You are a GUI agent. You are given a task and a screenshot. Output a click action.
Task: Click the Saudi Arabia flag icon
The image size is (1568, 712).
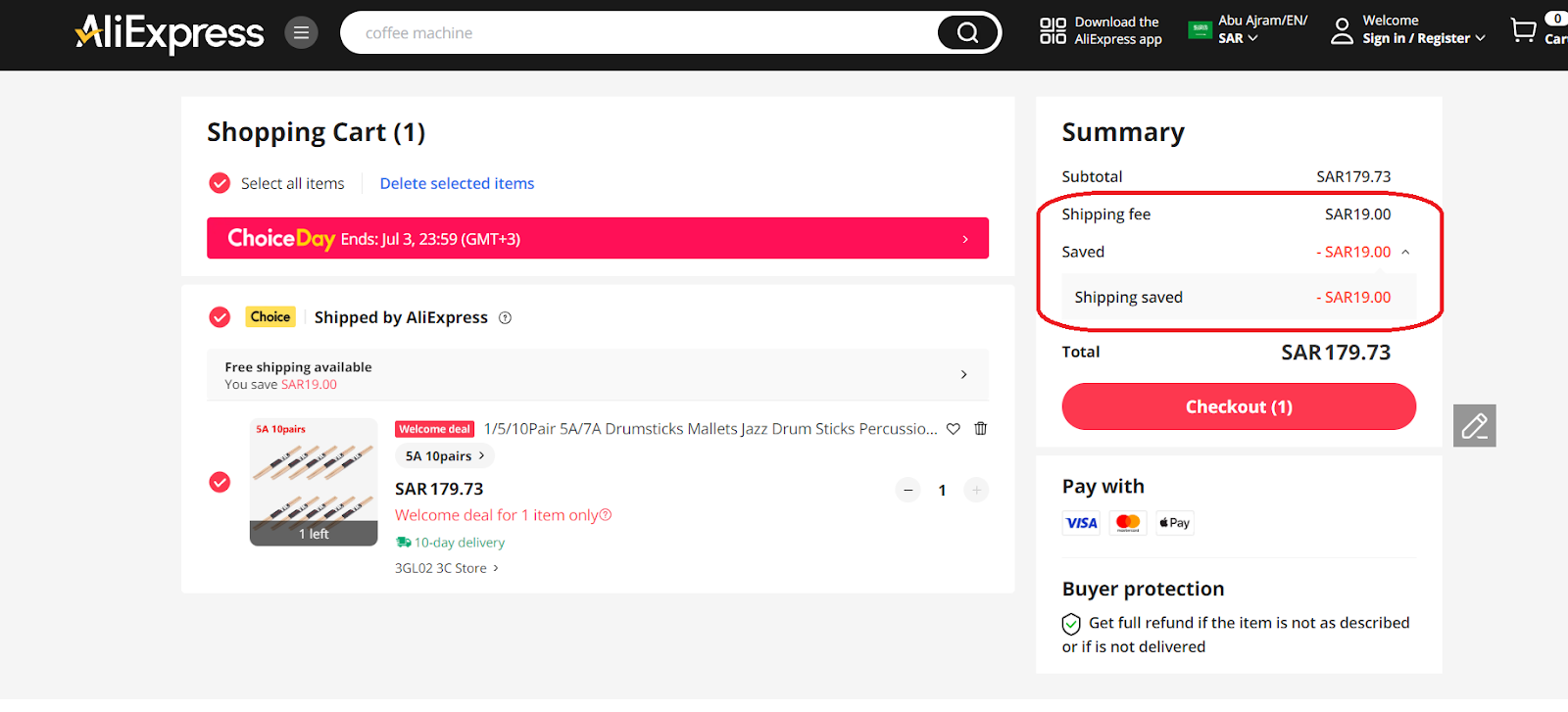1200,29
